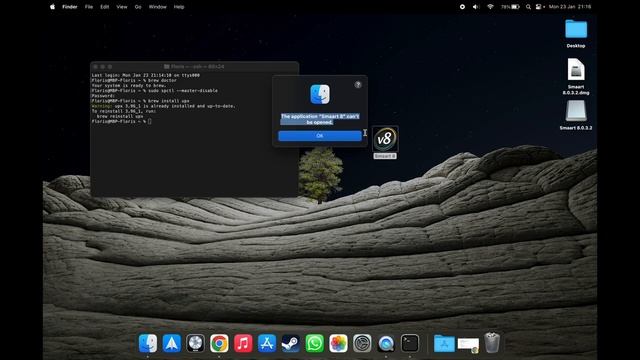Image resolution: width=640 pixels, height=360 pixels.
Task: Click the 'Last login' line in Terminal
Action: (146, 75)
